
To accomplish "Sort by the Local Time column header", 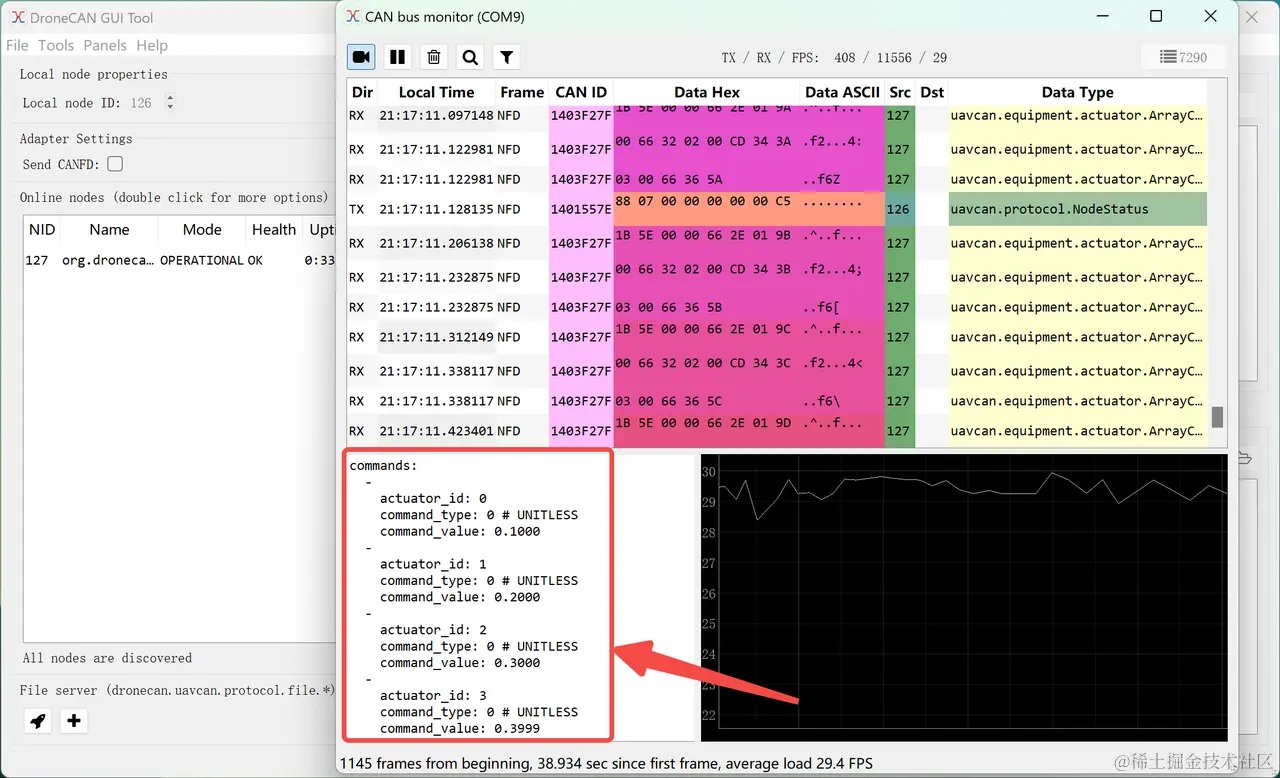I will tap(436, 92).
